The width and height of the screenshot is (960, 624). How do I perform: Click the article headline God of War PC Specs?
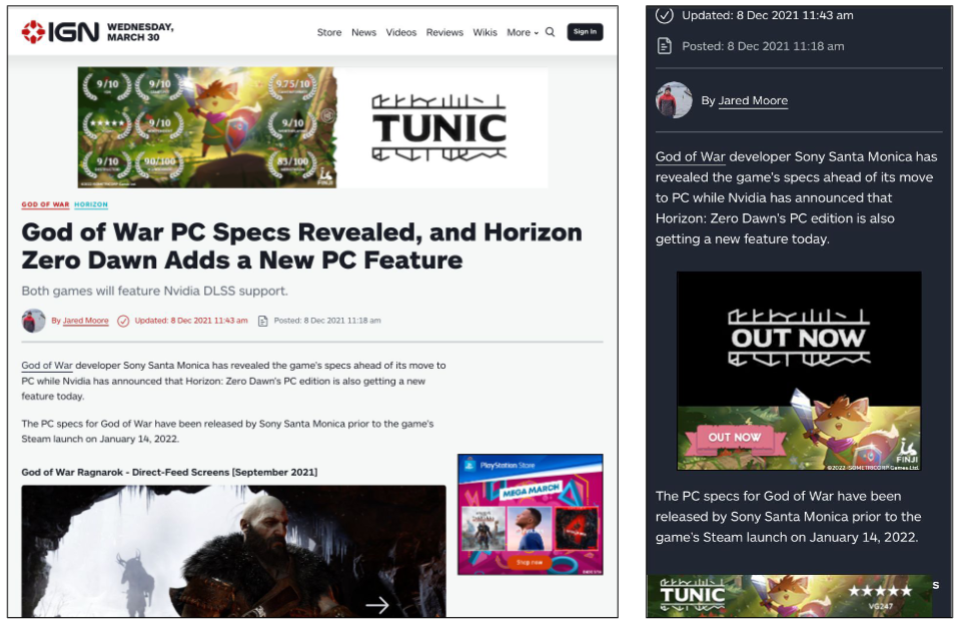(x=302, y=246)
